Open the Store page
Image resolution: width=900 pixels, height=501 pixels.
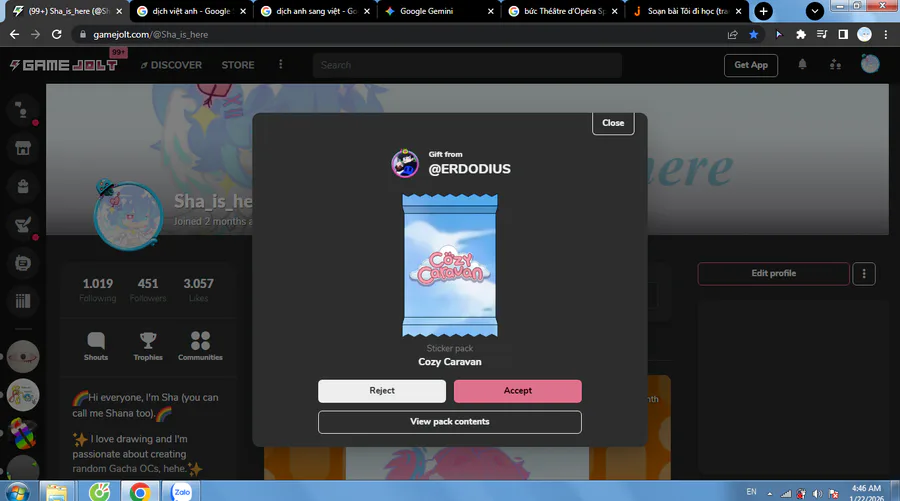coord(238,65)
